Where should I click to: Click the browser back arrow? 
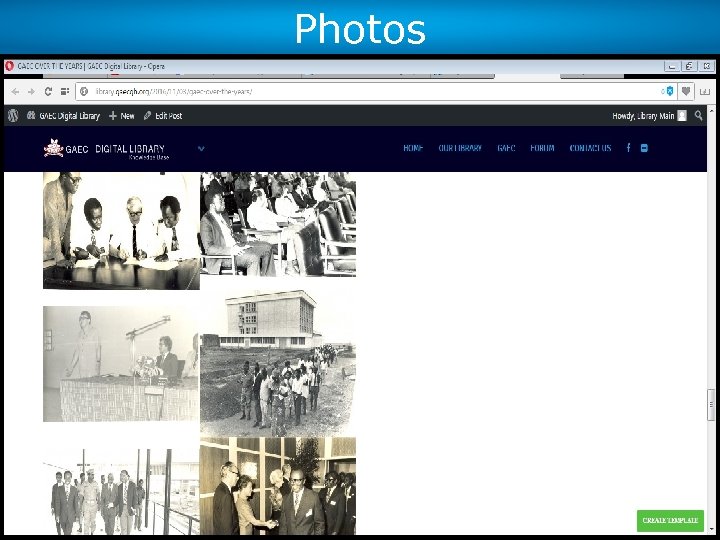(15, 91)
